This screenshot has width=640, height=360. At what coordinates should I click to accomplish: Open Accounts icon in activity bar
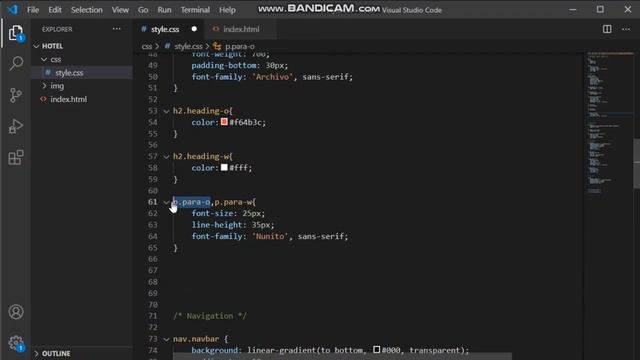tap(16, 312)
